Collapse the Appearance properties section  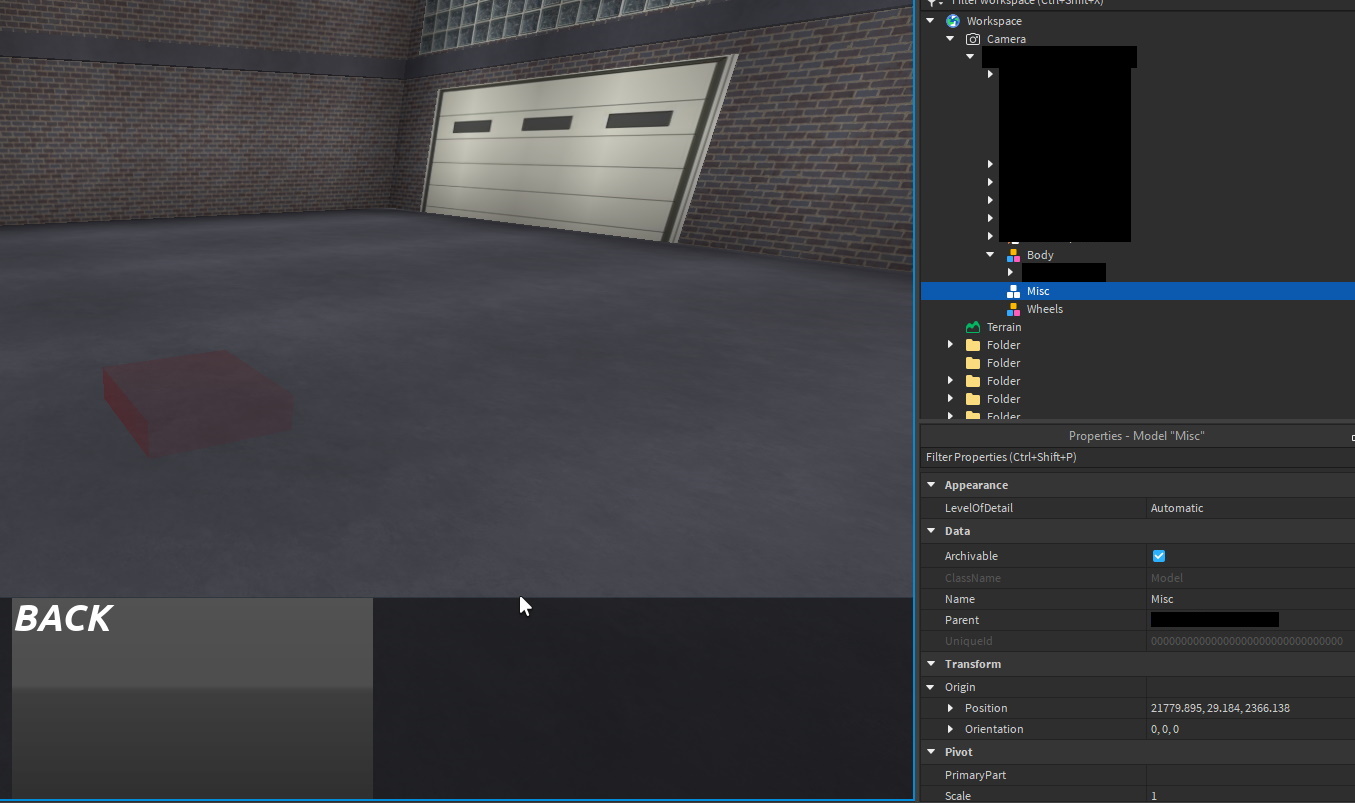click(931, 485)
